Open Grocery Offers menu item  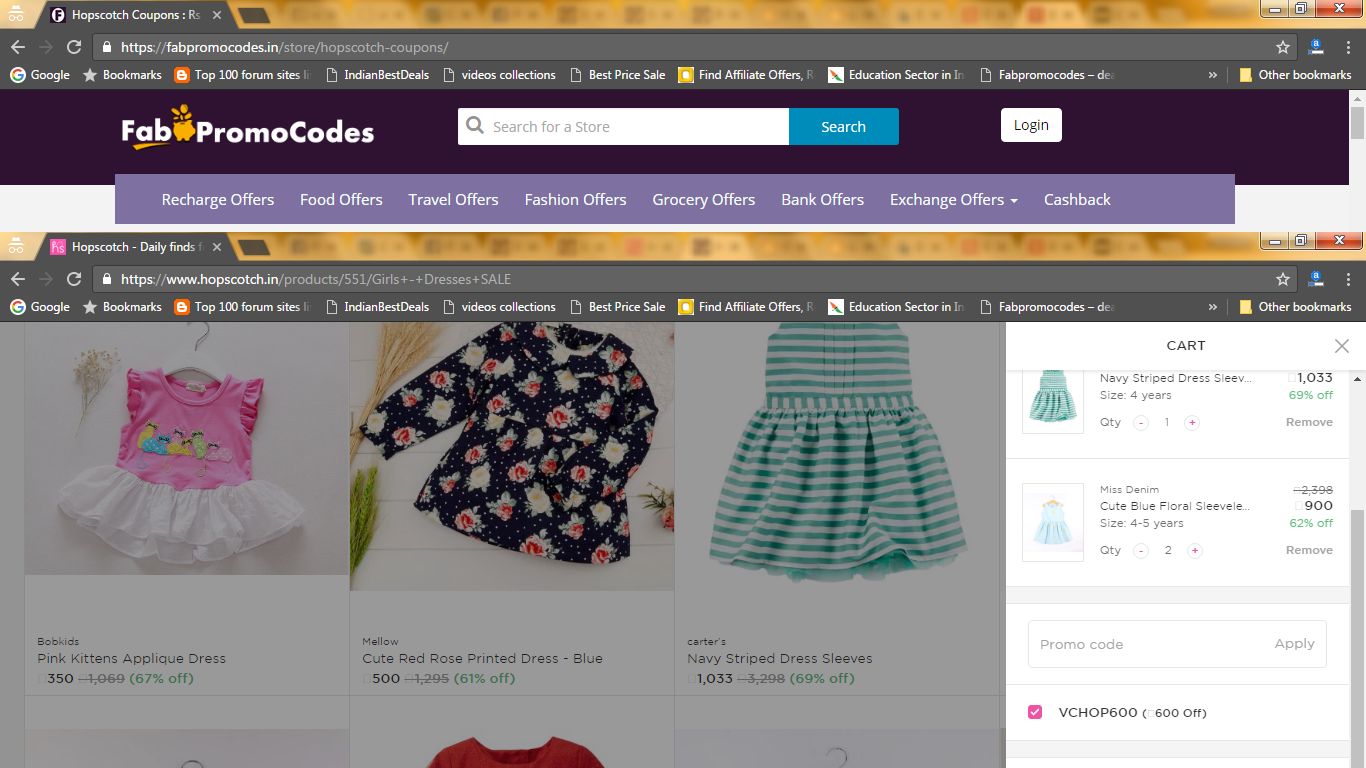pos(704,199)
